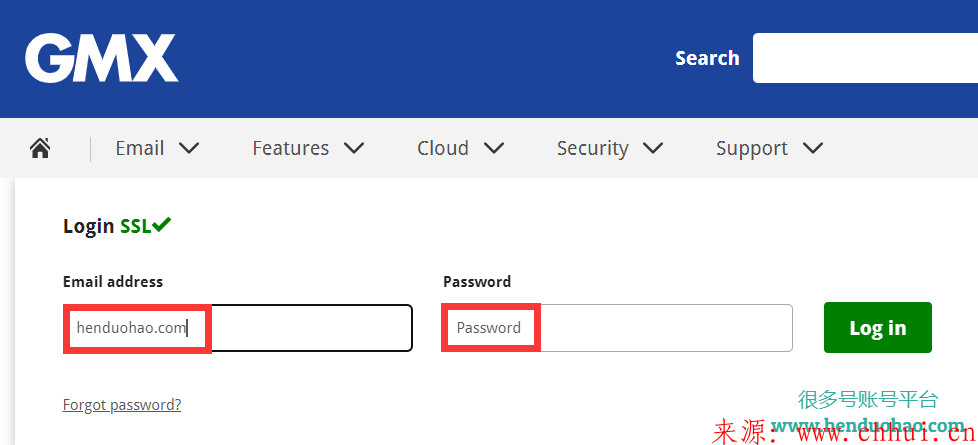
Task: Open the Forgot password? link
Action: 122,405
